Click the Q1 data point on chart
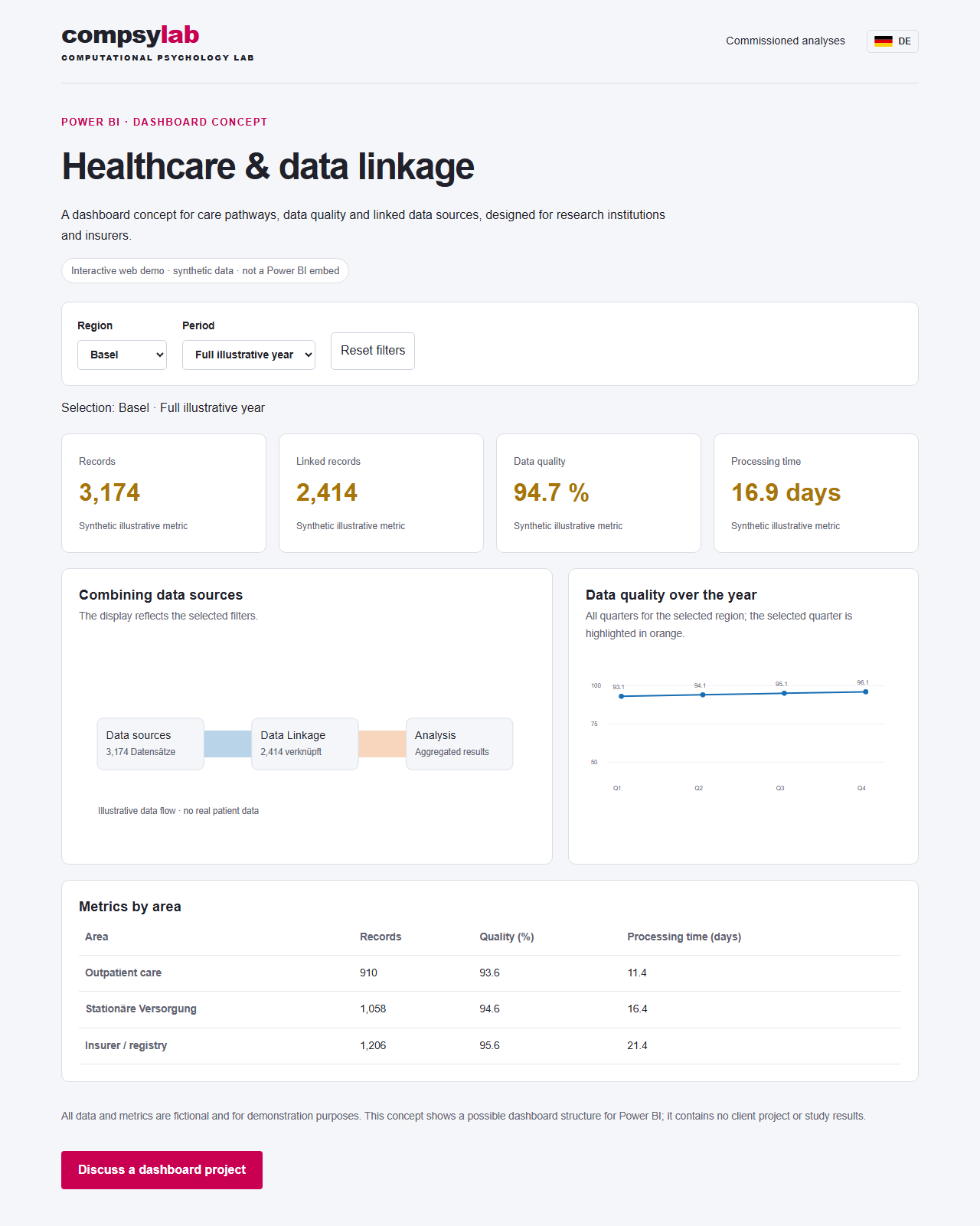Viewport: 980px width, 1226px height. (622, 696)
